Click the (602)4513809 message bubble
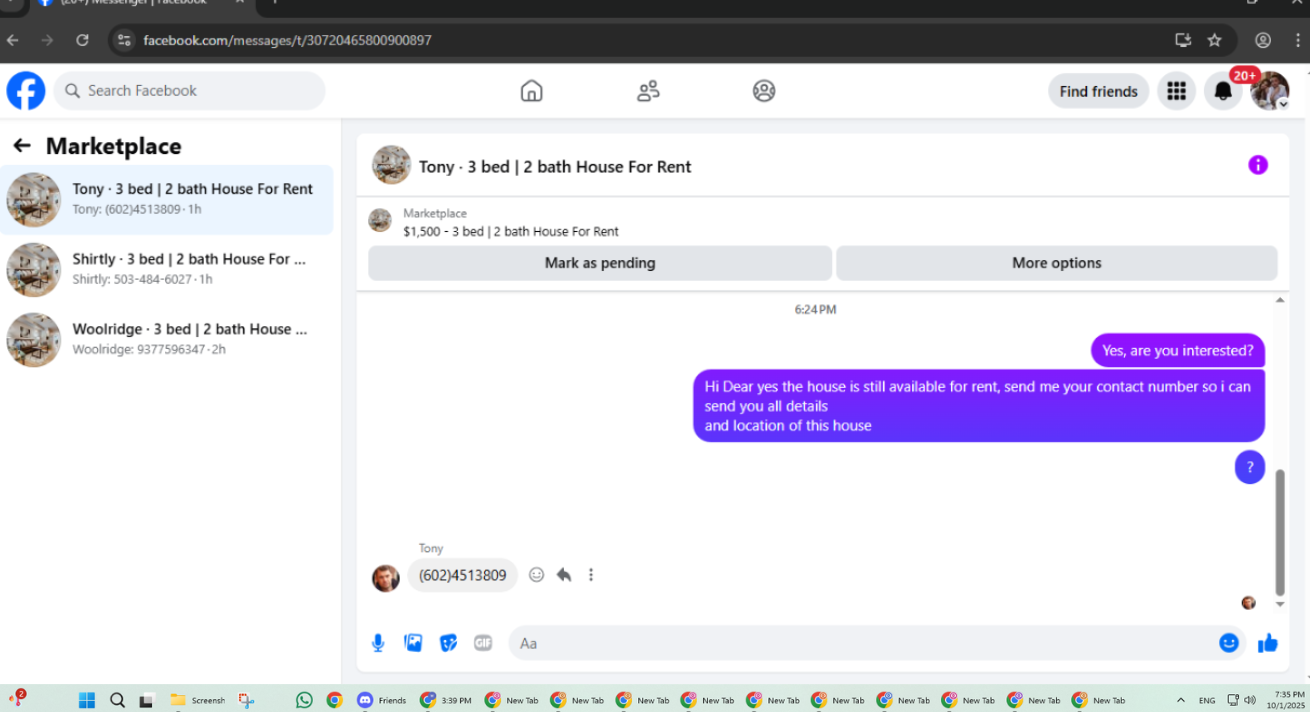The image size is (1310, 712). tap(462, 575)
